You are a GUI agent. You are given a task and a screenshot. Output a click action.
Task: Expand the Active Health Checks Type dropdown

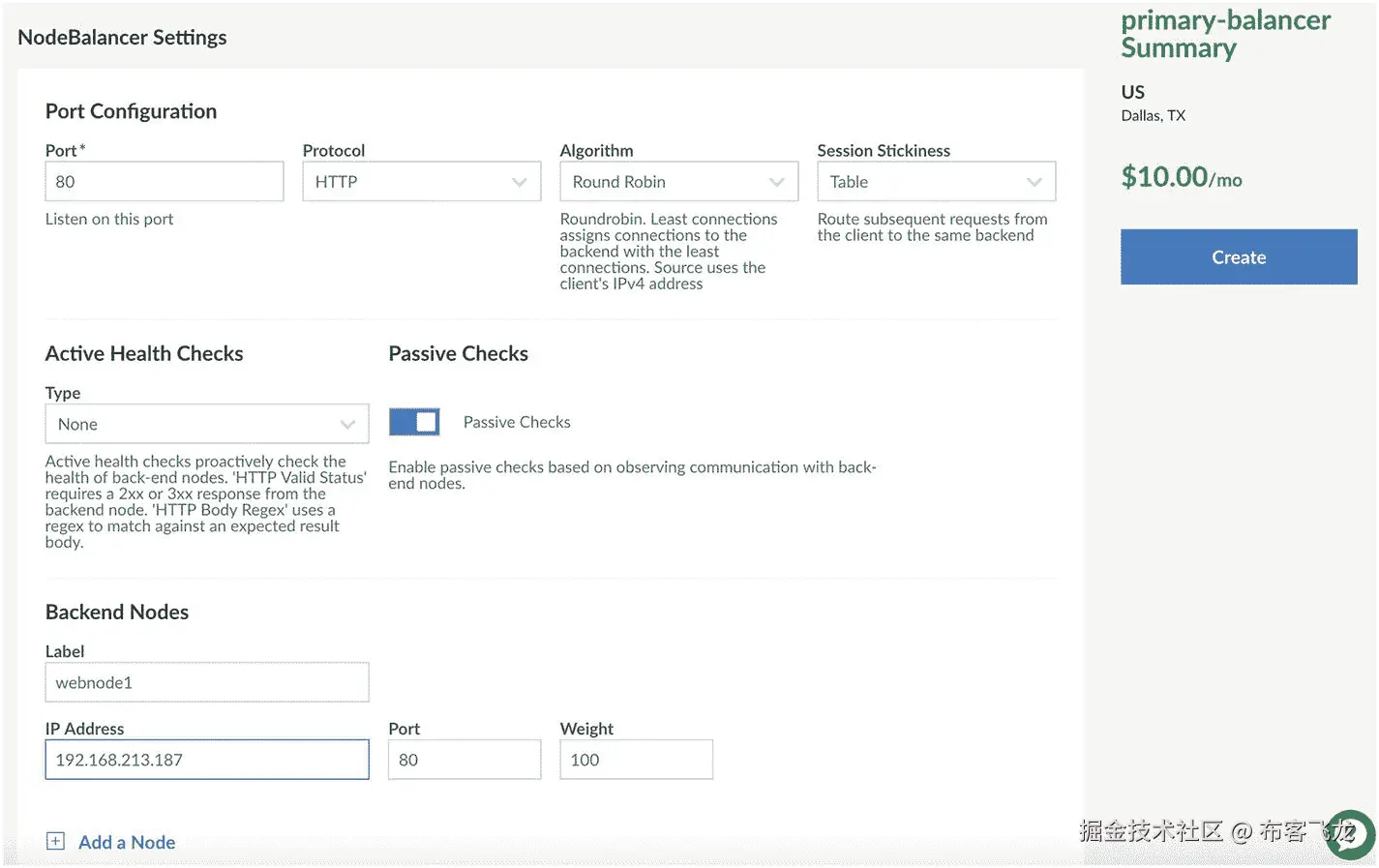(x=206, y=424)
